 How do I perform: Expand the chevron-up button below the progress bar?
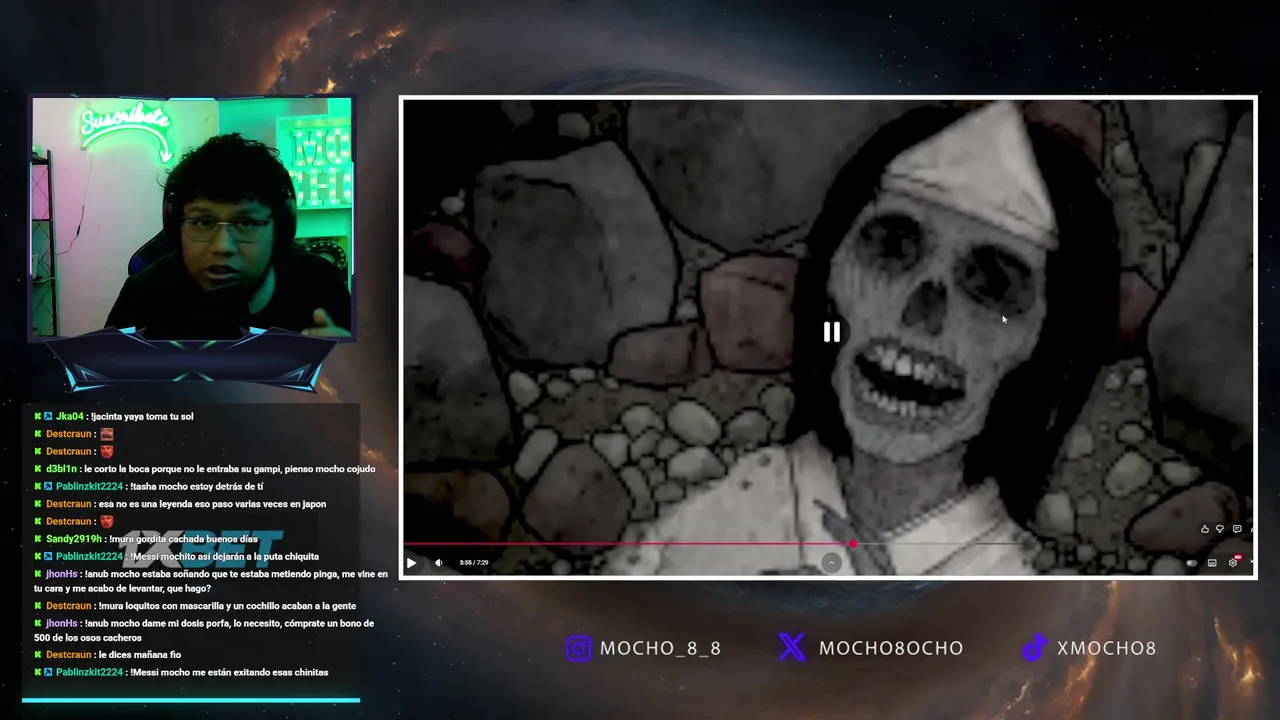(x=831, y=563)
